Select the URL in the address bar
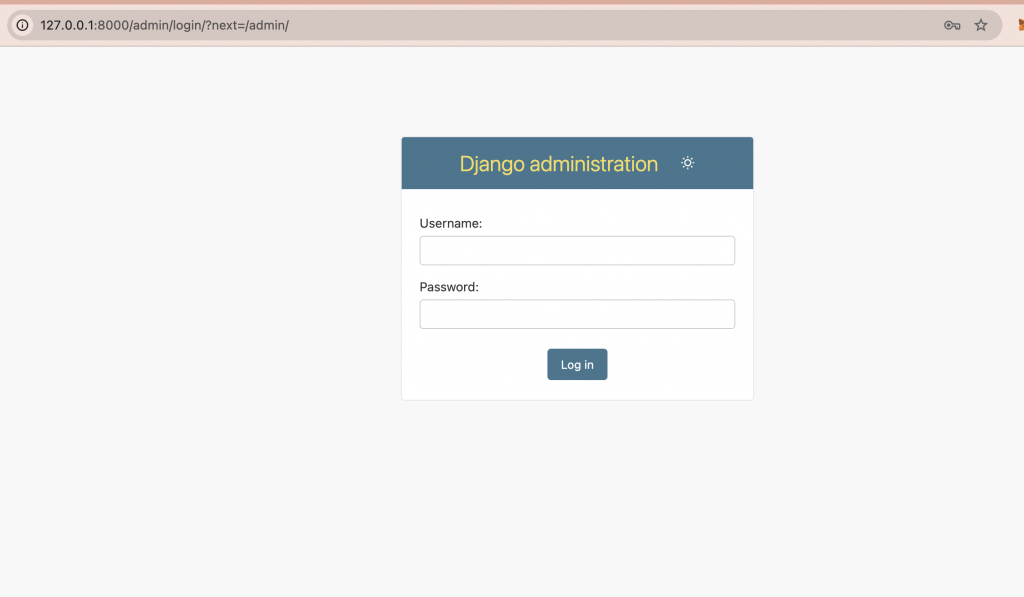 coord(165,25)
